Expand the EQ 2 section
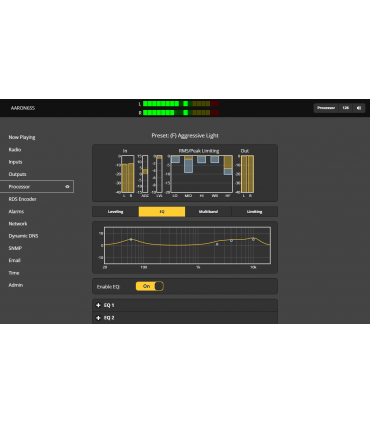370x423 pixels. tap(185, 318)
